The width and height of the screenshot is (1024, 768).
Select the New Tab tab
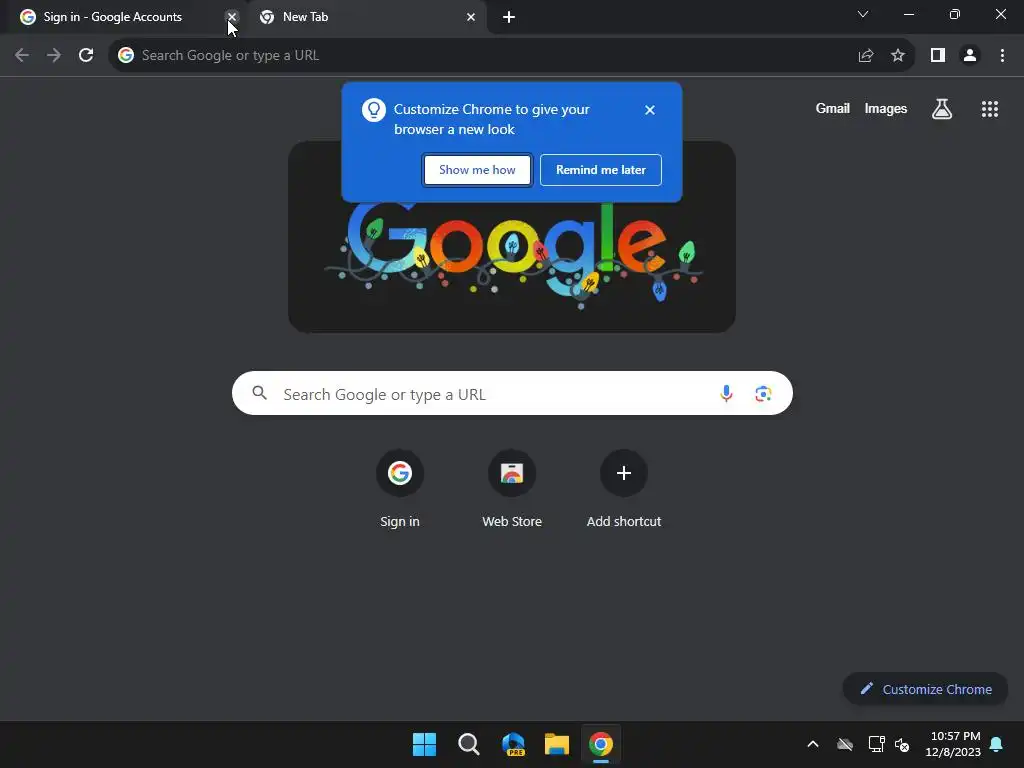[368, 17]
